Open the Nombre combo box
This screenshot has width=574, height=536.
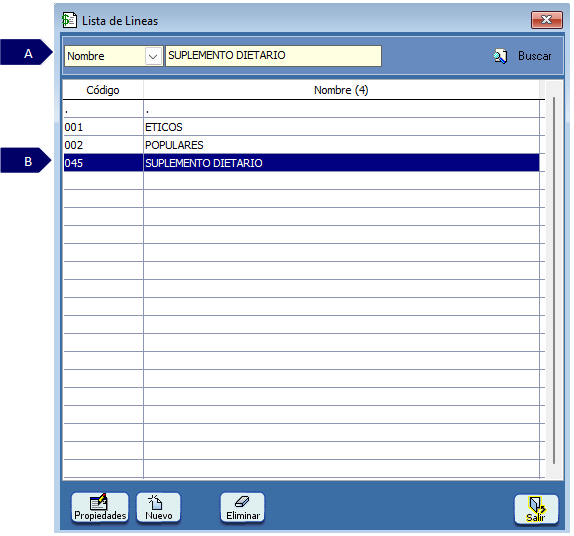113,56
